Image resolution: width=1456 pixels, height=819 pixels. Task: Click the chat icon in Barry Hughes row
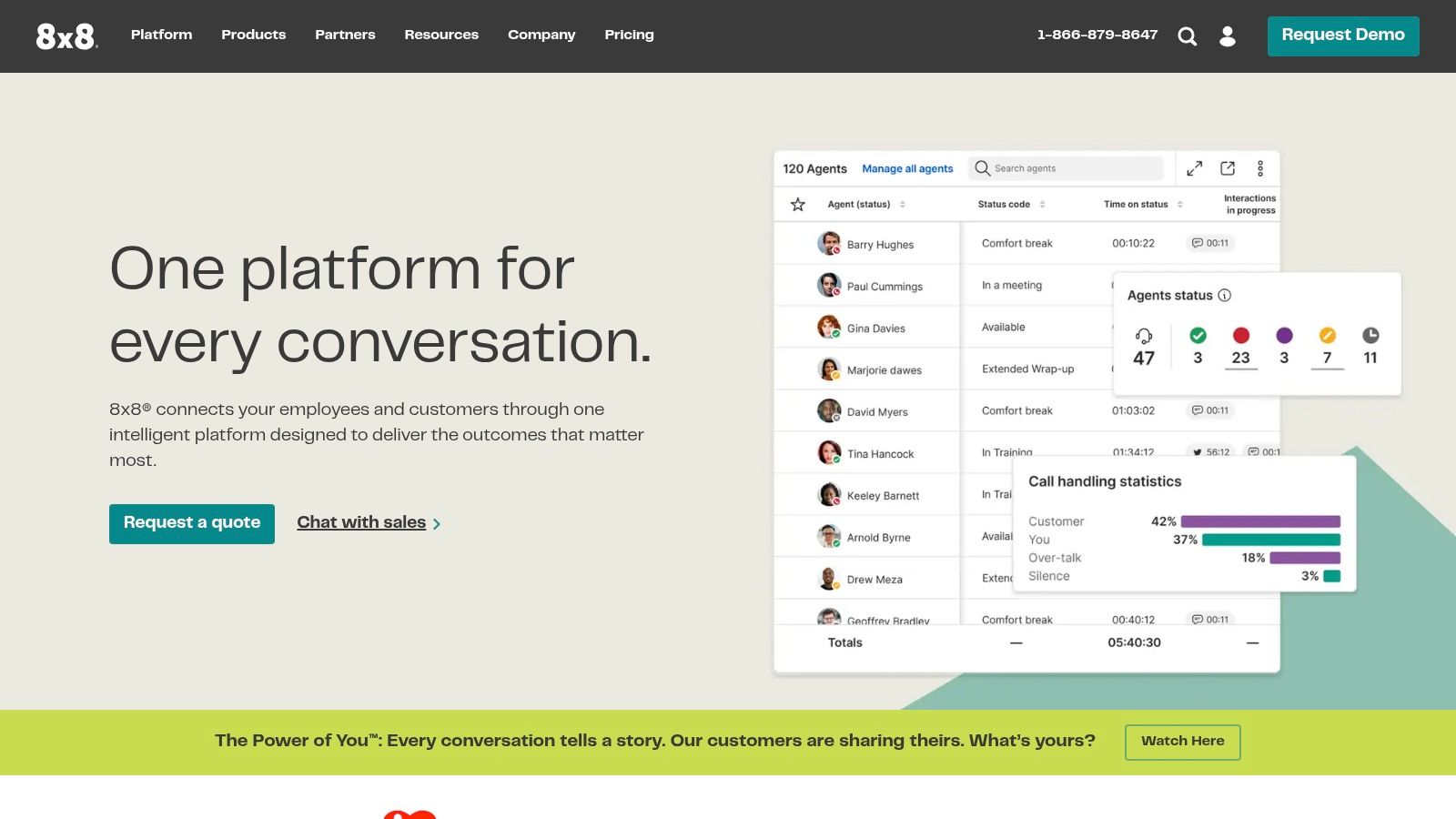tap(1198, 243)
